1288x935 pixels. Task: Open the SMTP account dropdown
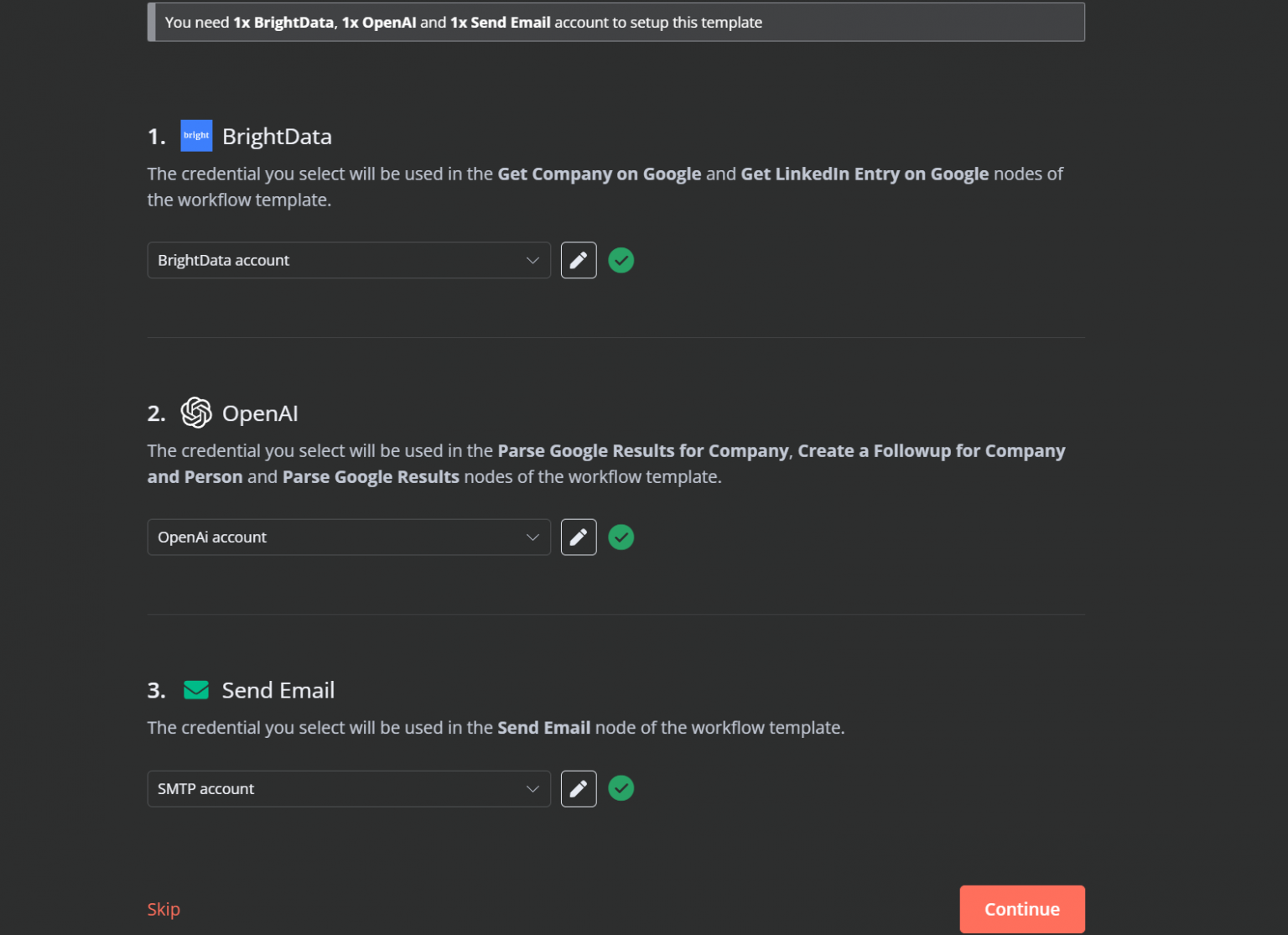[x=349, y=788]
